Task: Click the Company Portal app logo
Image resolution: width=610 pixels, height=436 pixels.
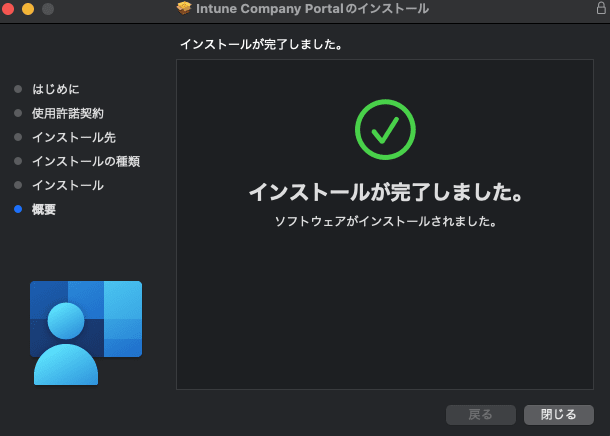Action: coord(86,333)
